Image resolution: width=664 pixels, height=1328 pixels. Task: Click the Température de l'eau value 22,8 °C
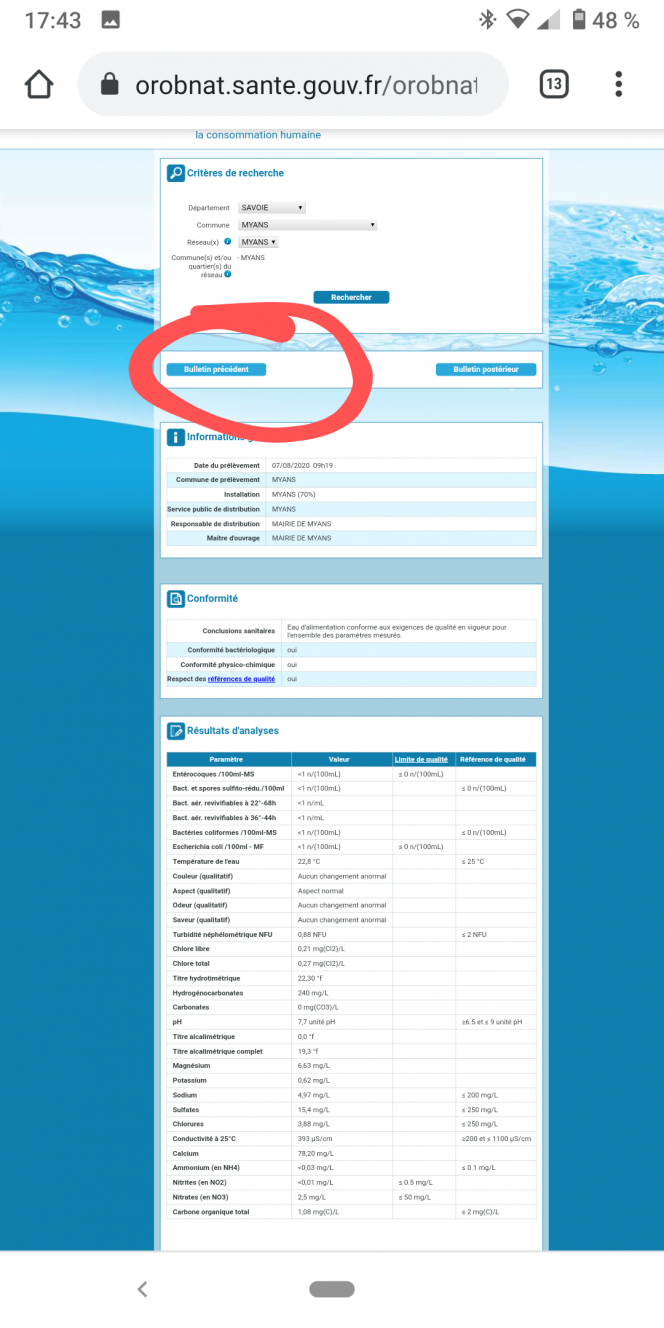point(309,861)
